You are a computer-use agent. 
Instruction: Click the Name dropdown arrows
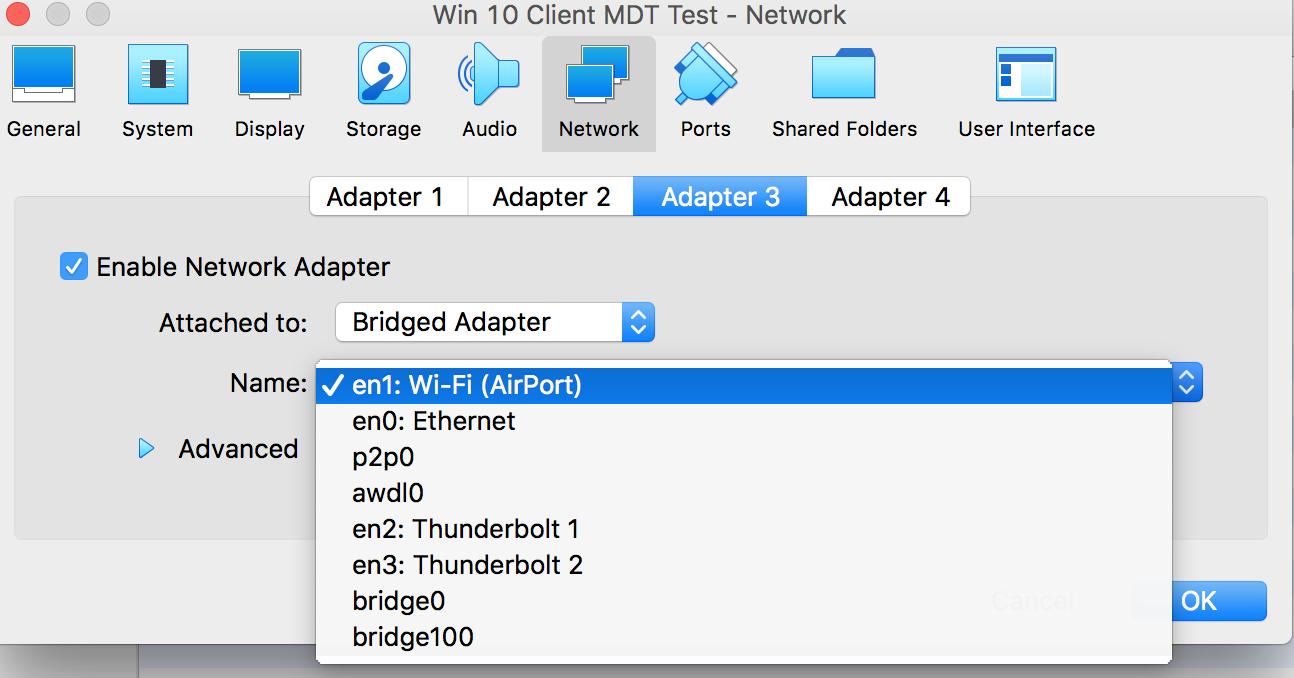point(1187,382)
